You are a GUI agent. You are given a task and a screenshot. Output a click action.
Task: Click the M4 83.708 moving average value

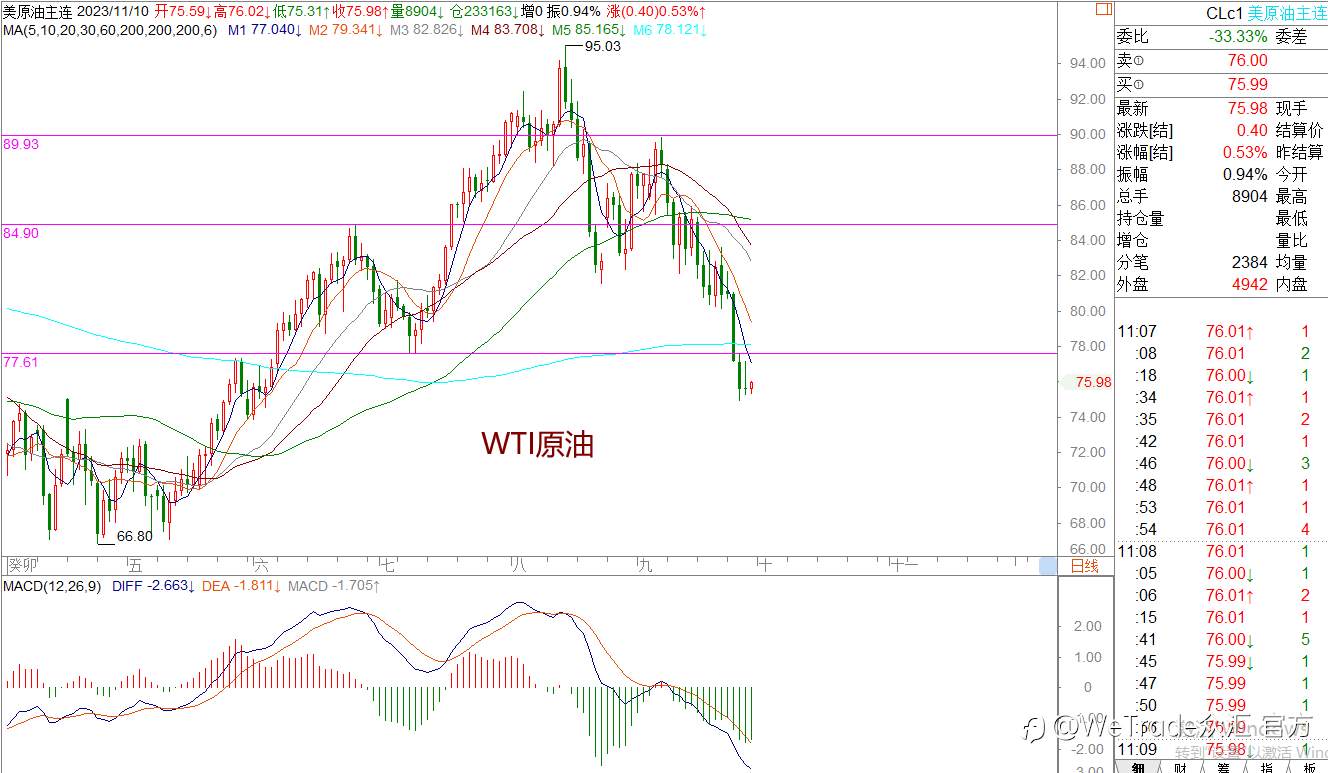pyautogui.click(x=507, y=30)
